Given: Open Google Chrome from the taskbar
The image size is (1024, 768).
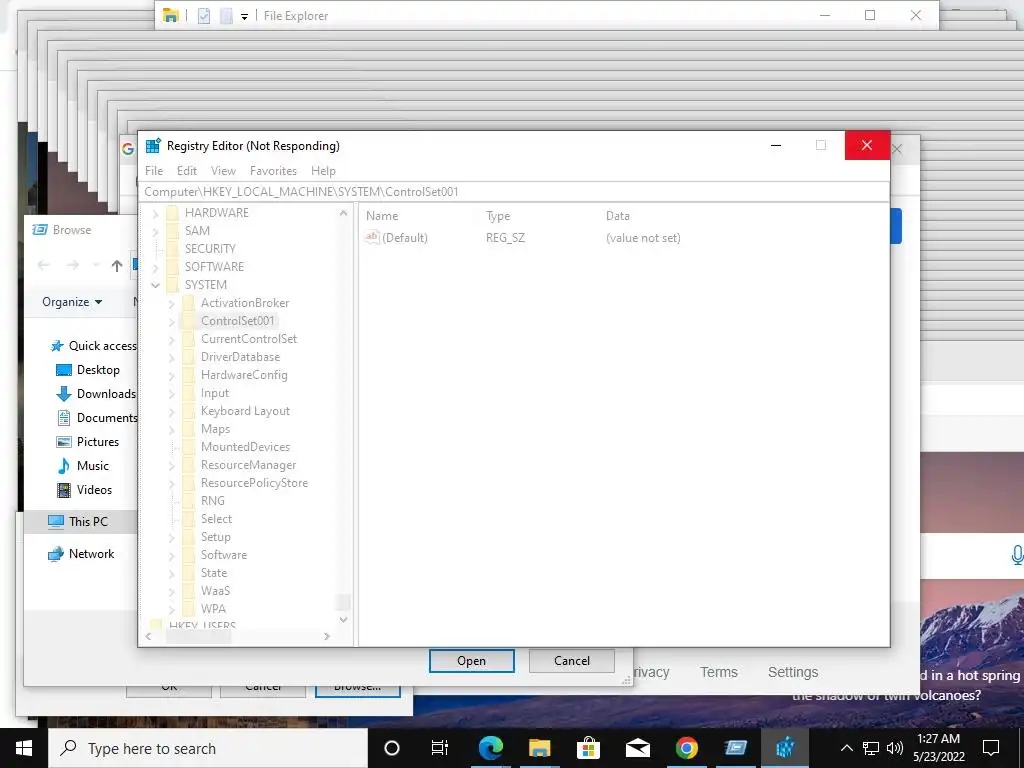Looking at the screenshot, I should click(686, 748).
